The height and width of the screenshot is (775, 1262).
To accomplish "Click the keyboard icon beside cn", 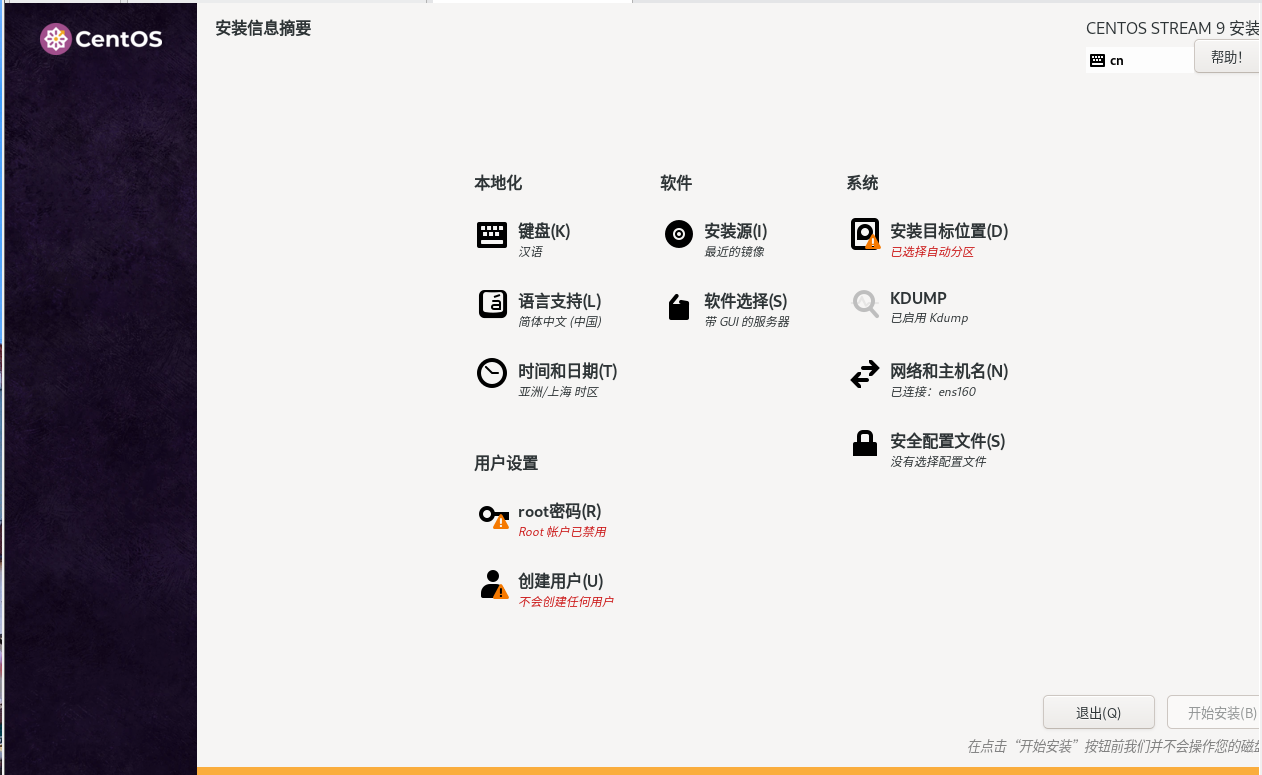I will pyautogui.click(x=1097, y=60).
